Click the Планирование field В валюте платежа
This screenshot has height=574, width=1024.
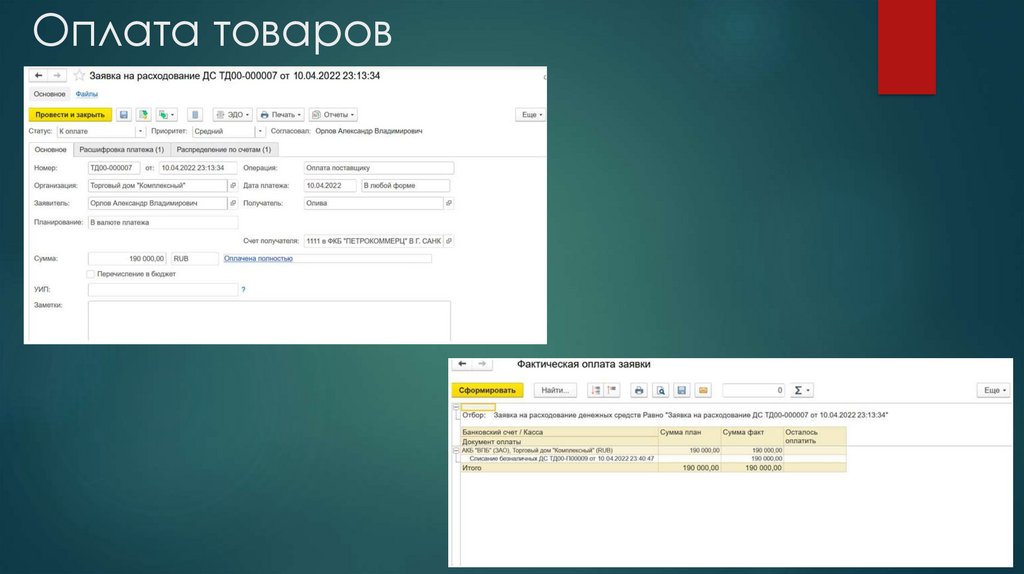(163, 223)
